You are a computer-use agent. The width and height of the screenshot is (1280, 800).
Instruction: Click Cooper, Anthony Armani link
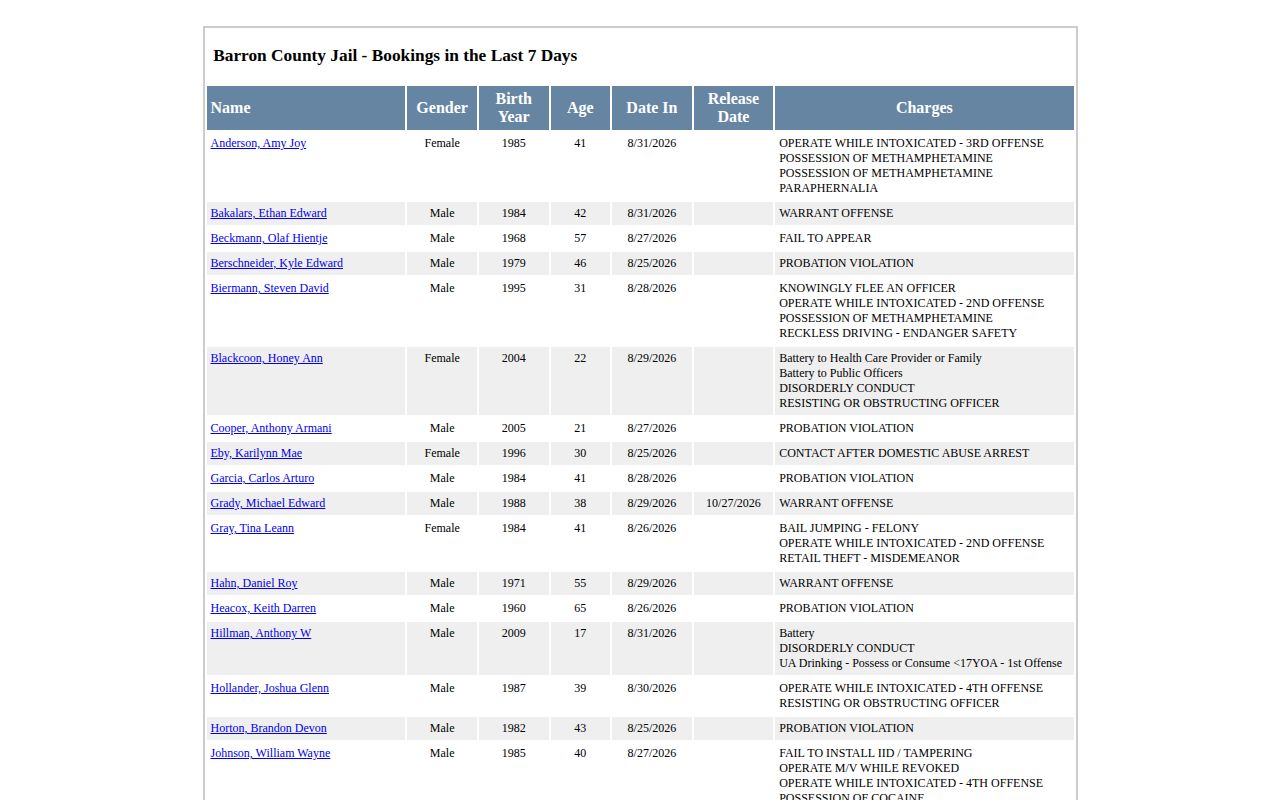tap(271, 428)
